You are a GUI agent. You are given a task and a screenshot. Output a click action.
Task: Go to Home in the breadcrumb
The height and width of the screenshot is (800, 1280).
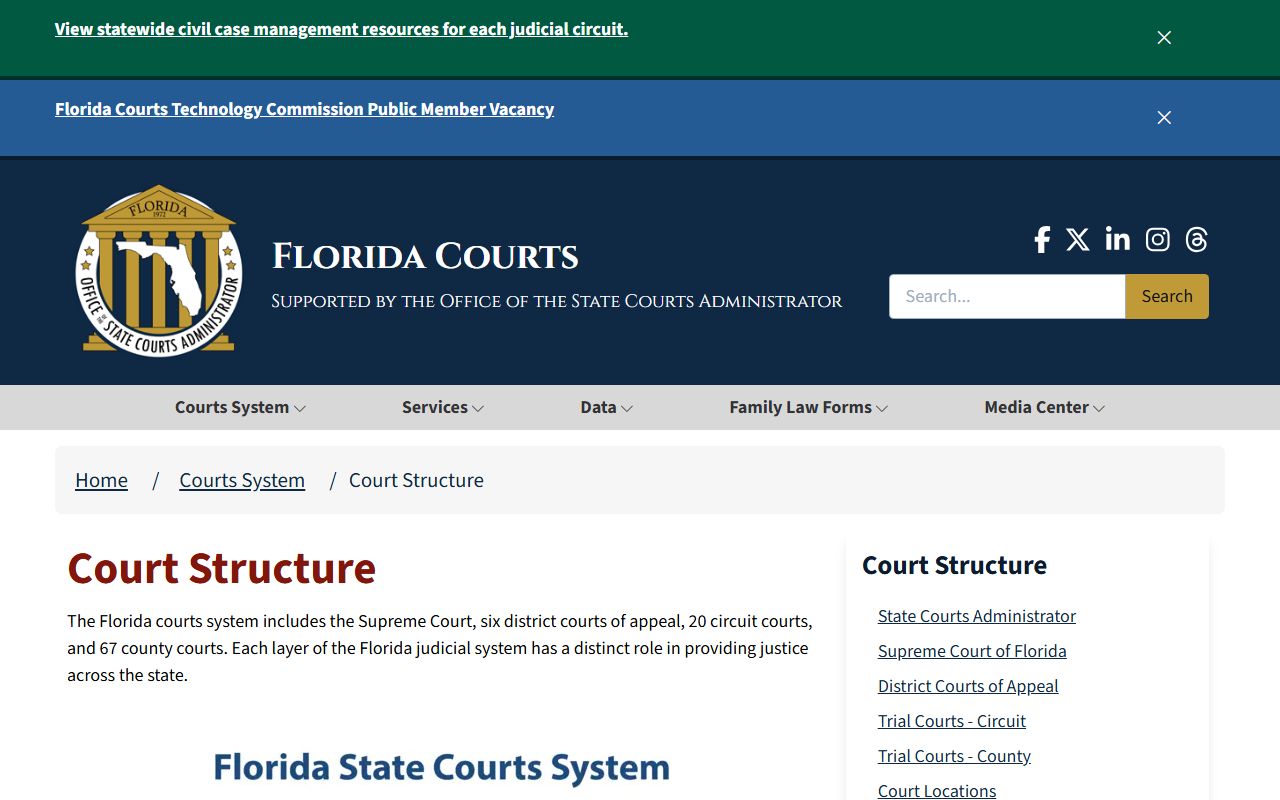(102, 480)
